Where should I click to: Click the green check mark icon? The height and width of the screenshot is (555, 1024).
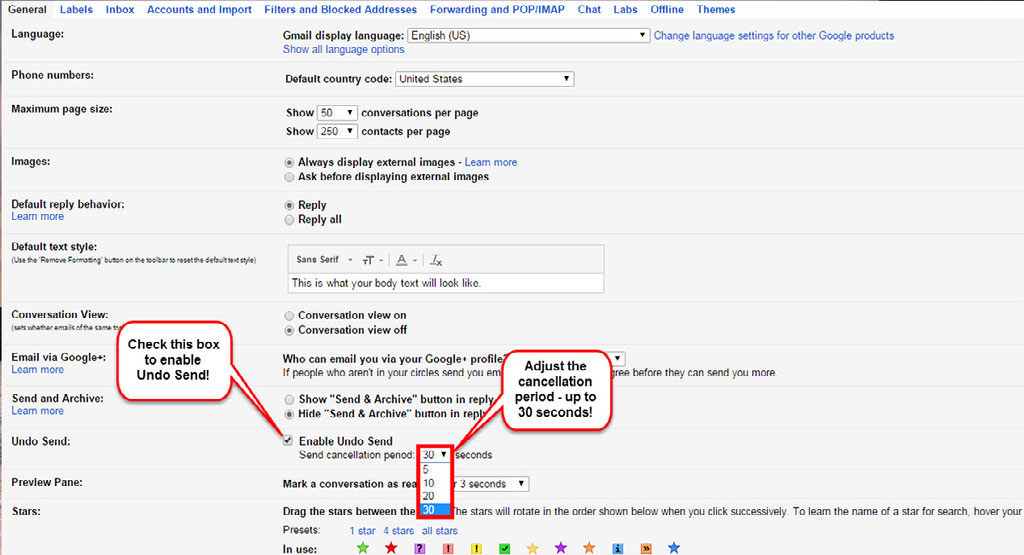[504, 548]
